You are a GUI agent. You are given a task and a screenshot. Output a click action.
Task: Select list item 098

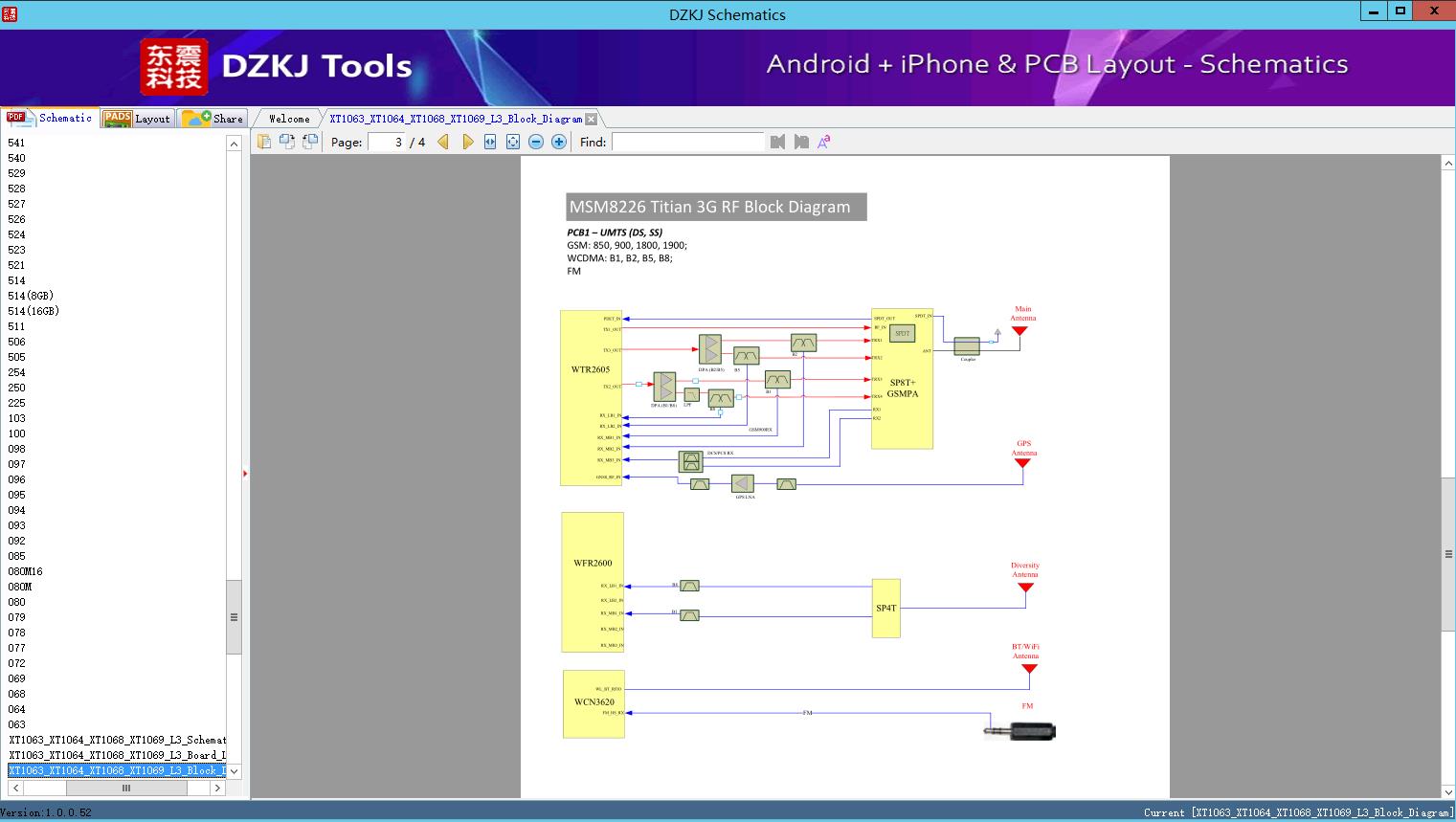pyautogui.click(x=16, y=449)
